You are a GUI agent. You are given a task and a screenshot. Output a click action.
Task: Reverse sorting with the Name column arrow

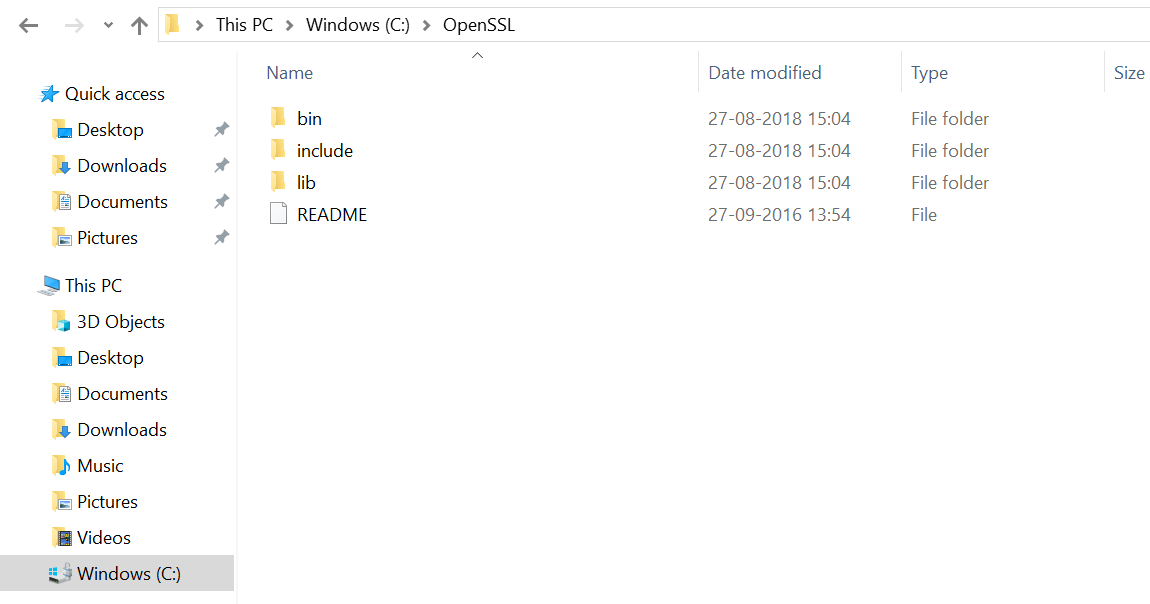(477, 56)
